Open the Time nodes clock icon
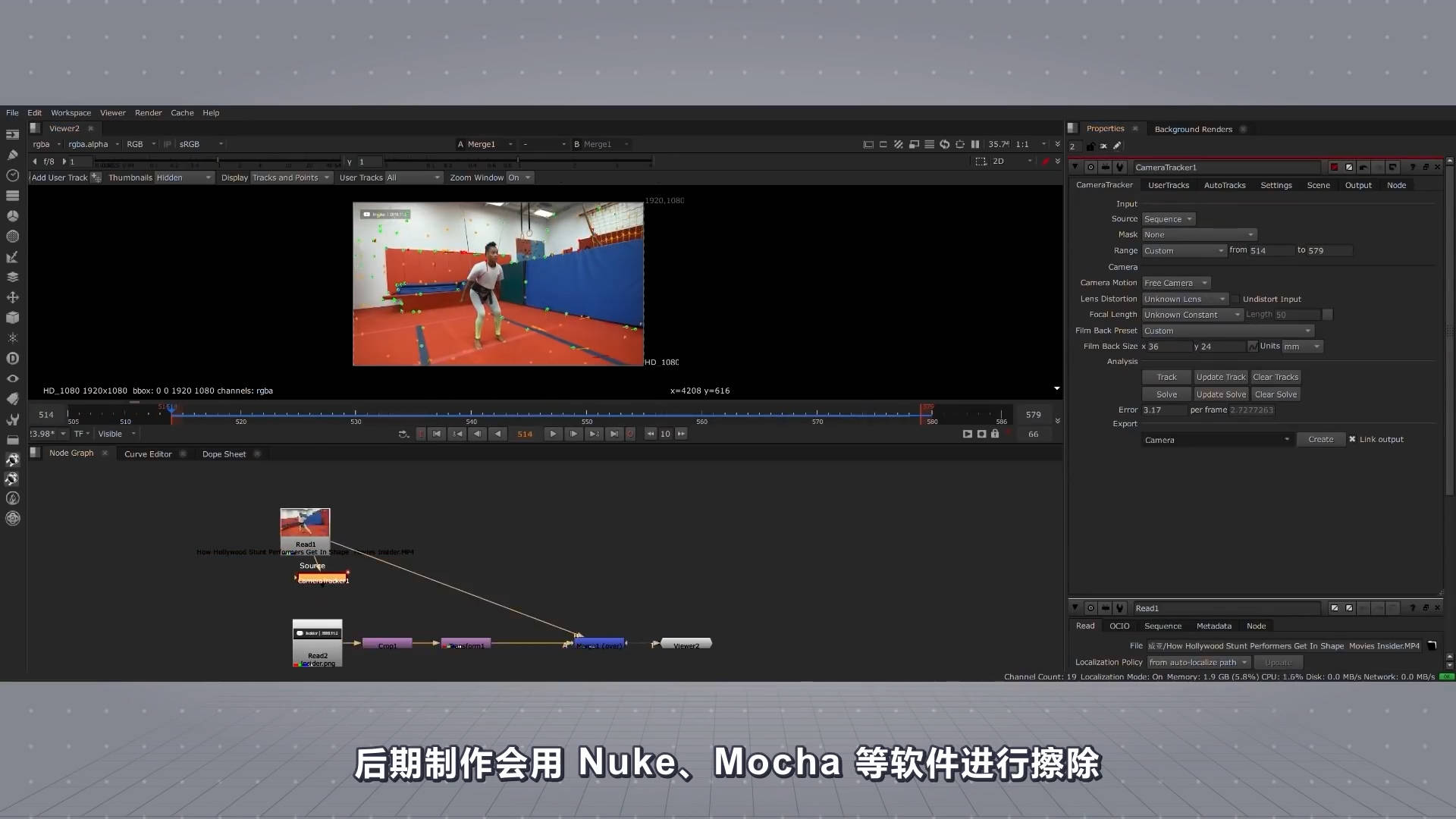The image size is (1456, 819). [12, 175]
